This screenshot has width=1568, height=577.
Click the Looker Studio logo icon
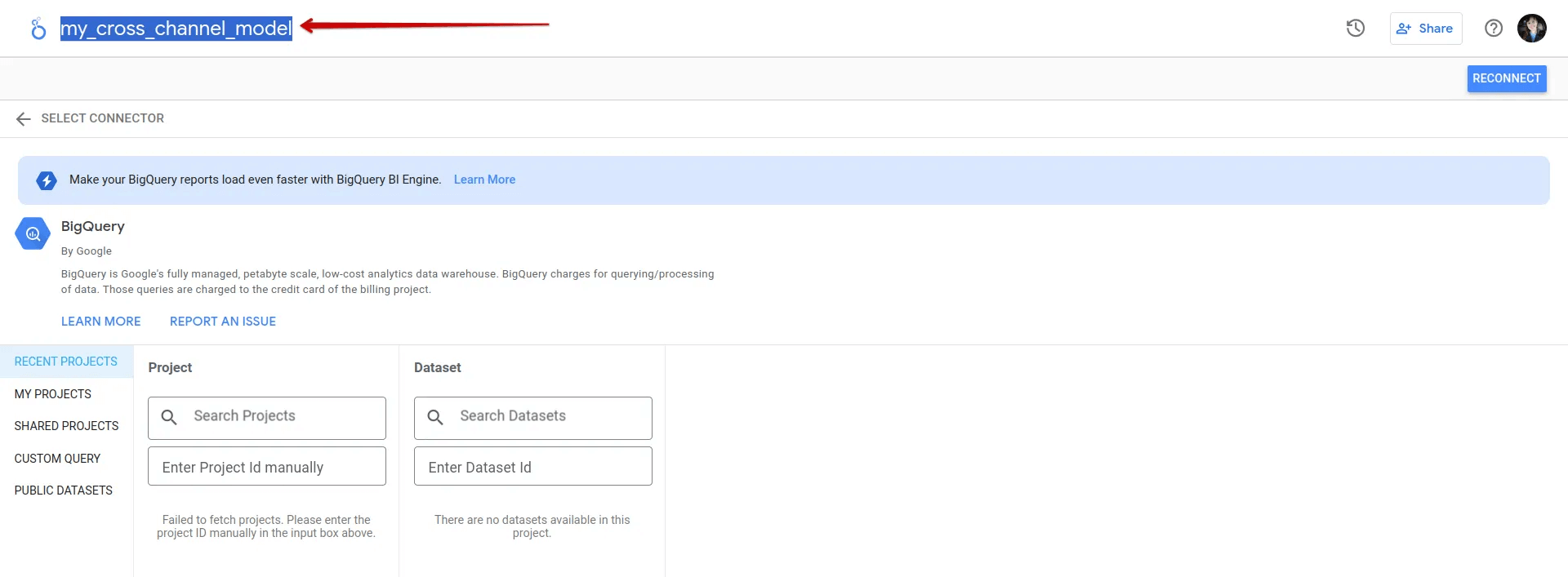pyautogui.click(x=38, y=29)
